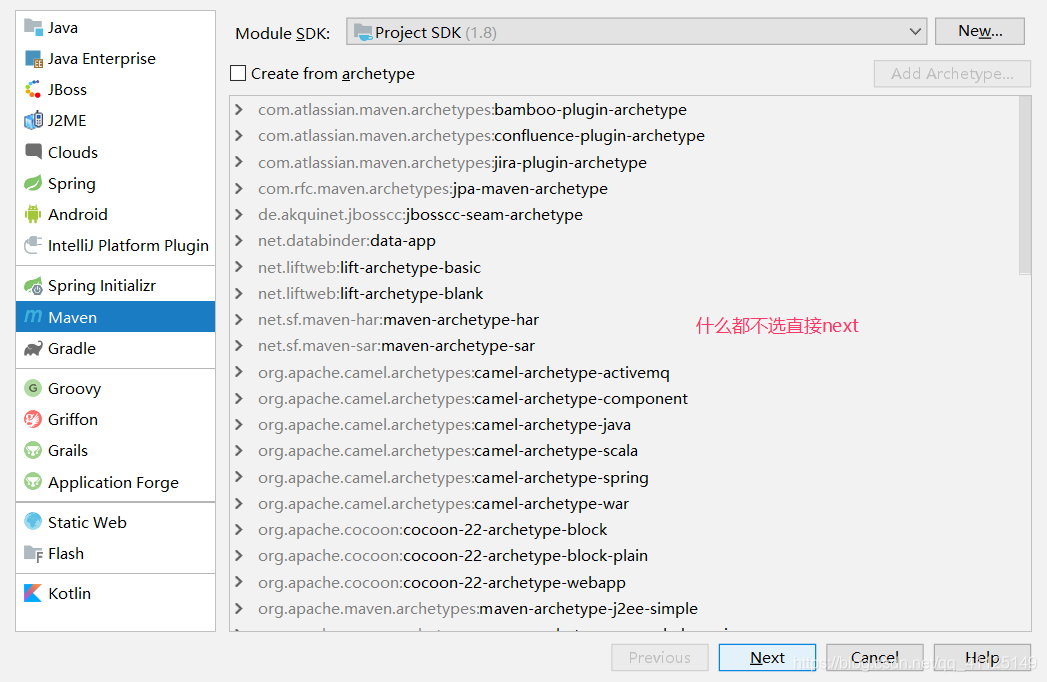Viewport: 1047px width, 682px height.
Task: Click the Next button
Action: click(767, 658)
